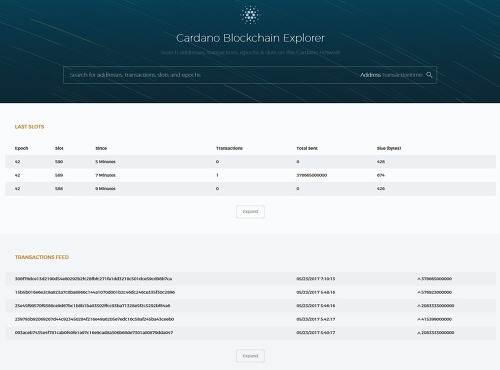The height and width of the screenshot is (370, 500).
Task: Open the transaction hash timestamped 5:48:16
Action: (95, 292)
